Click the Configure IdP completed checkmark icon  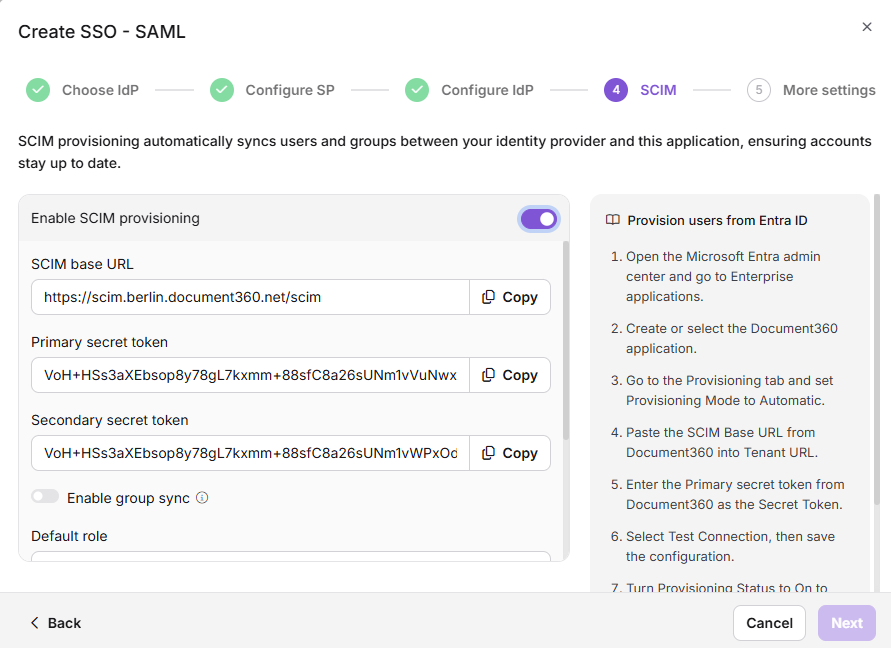tap(417, 90)
